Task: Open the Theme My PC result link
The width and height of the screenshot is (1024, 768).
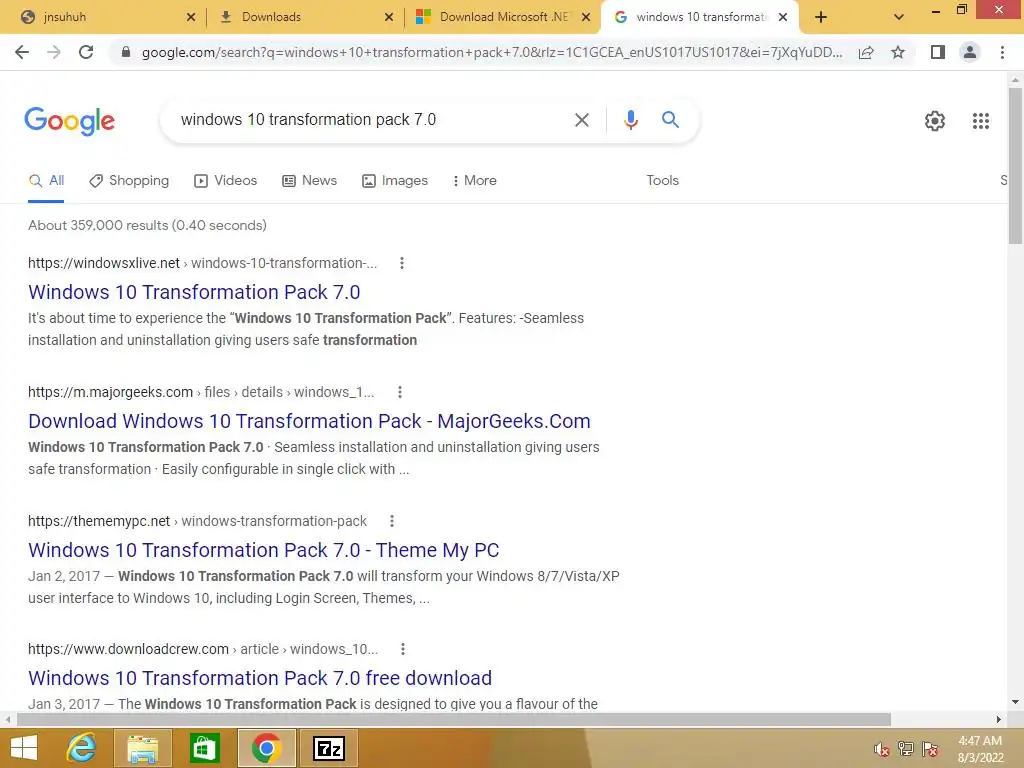Action: pos(263,550)
